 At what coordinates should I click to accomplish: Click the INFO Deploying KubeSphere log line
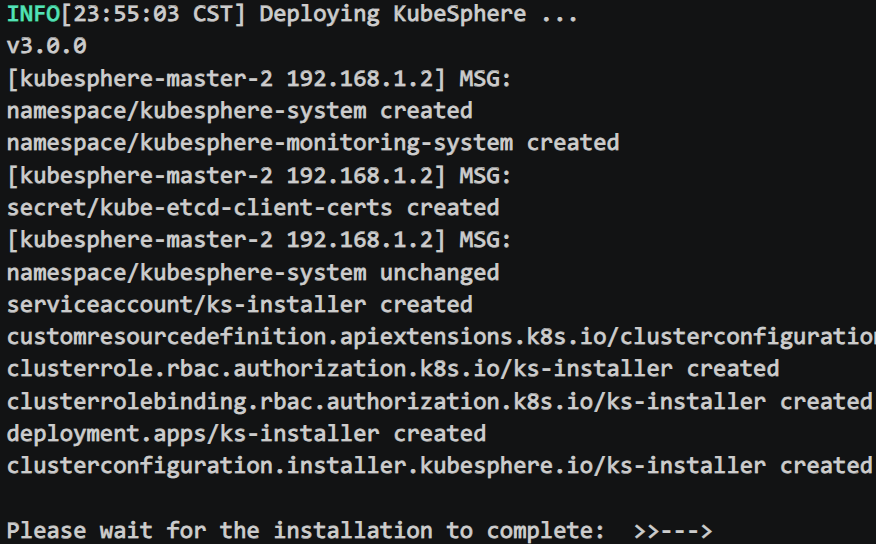[292, 15]
